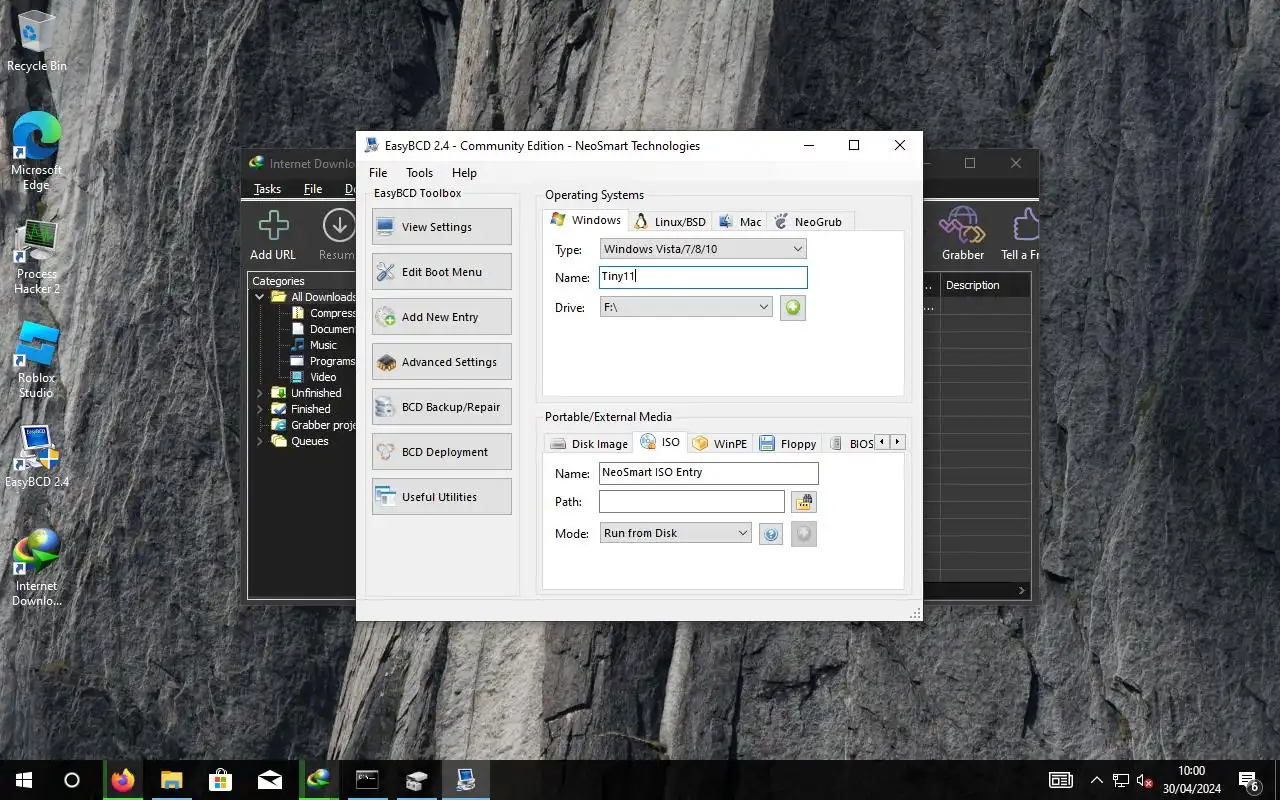Select Programs category in Download Manager

pyautogui.click(x=332, y=361)
